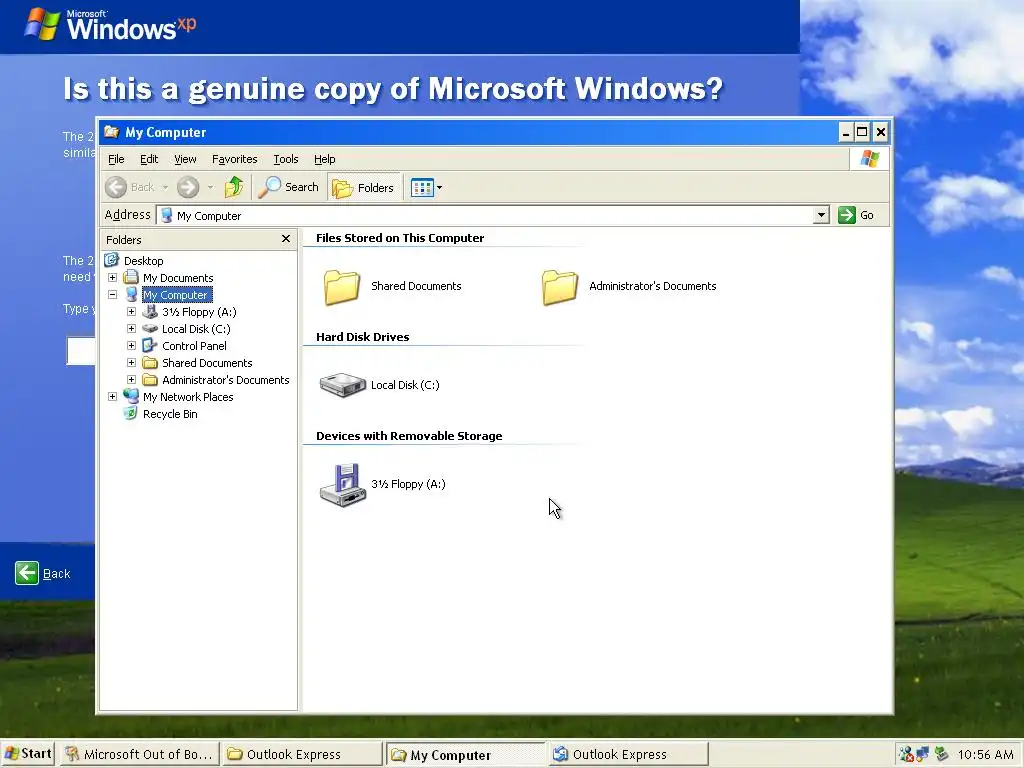The height and width of the screenshot is (768, 1024).
Task: Switch to Microsoft Out of Box taskbar button
Action: 139,754
